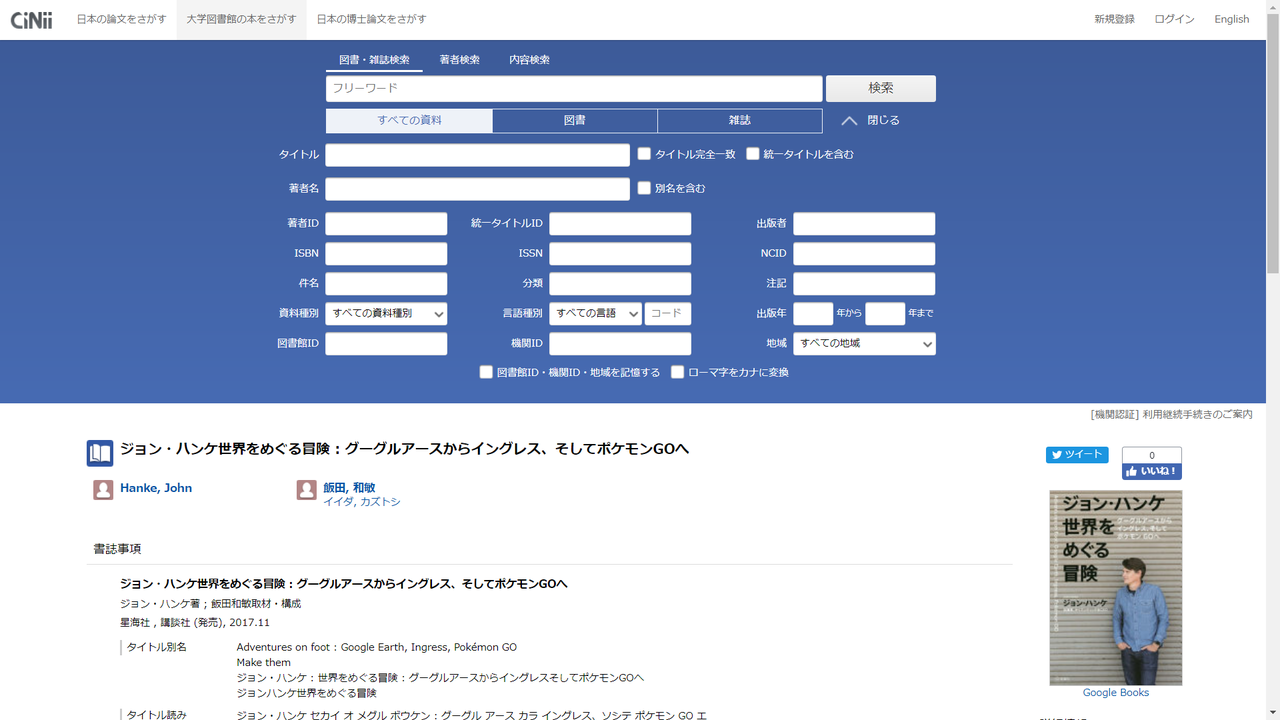Open the 飯田, 和敏 author link
Screen dimensions: 1280x720
pyautogui.click(x=349, y=488)
